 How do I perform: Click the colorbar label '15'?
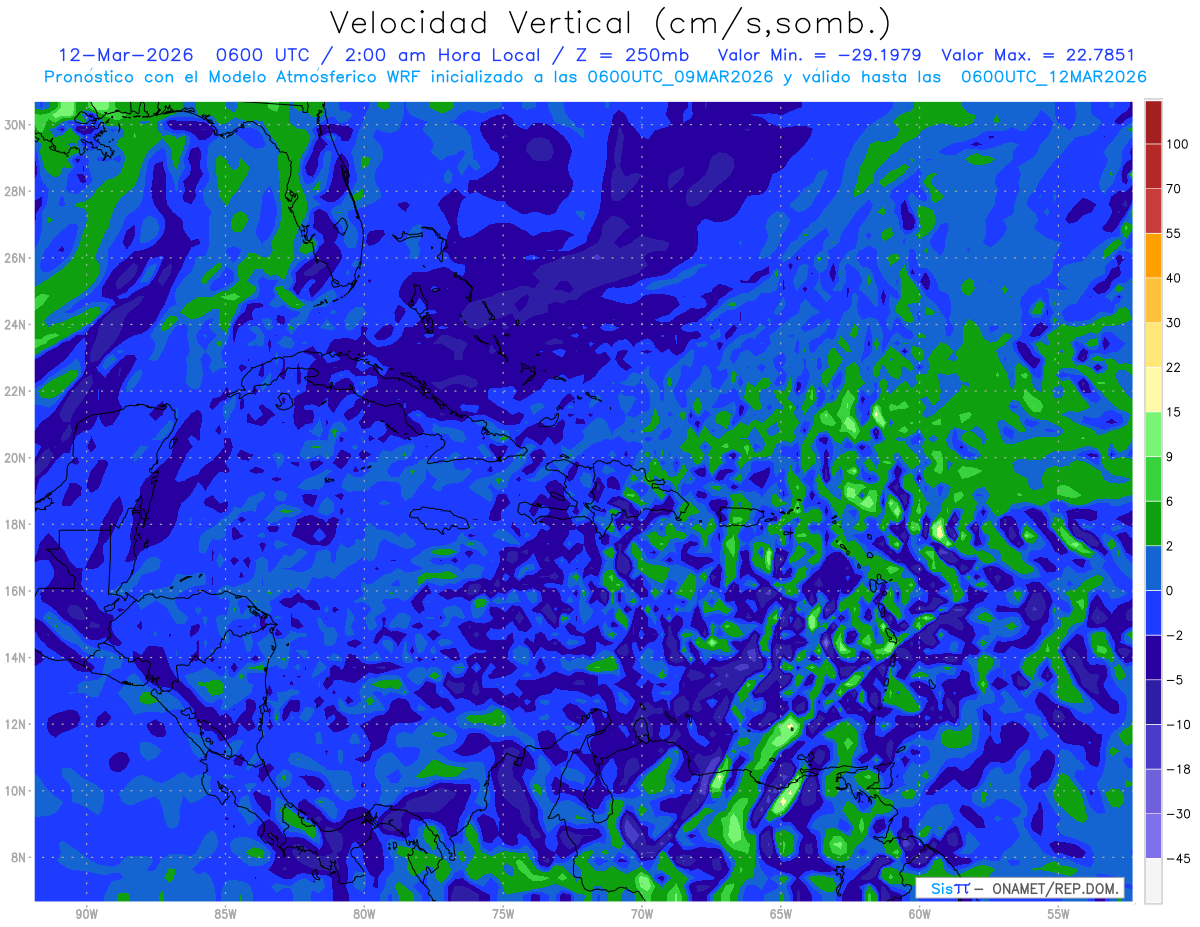click(1173, 412)
